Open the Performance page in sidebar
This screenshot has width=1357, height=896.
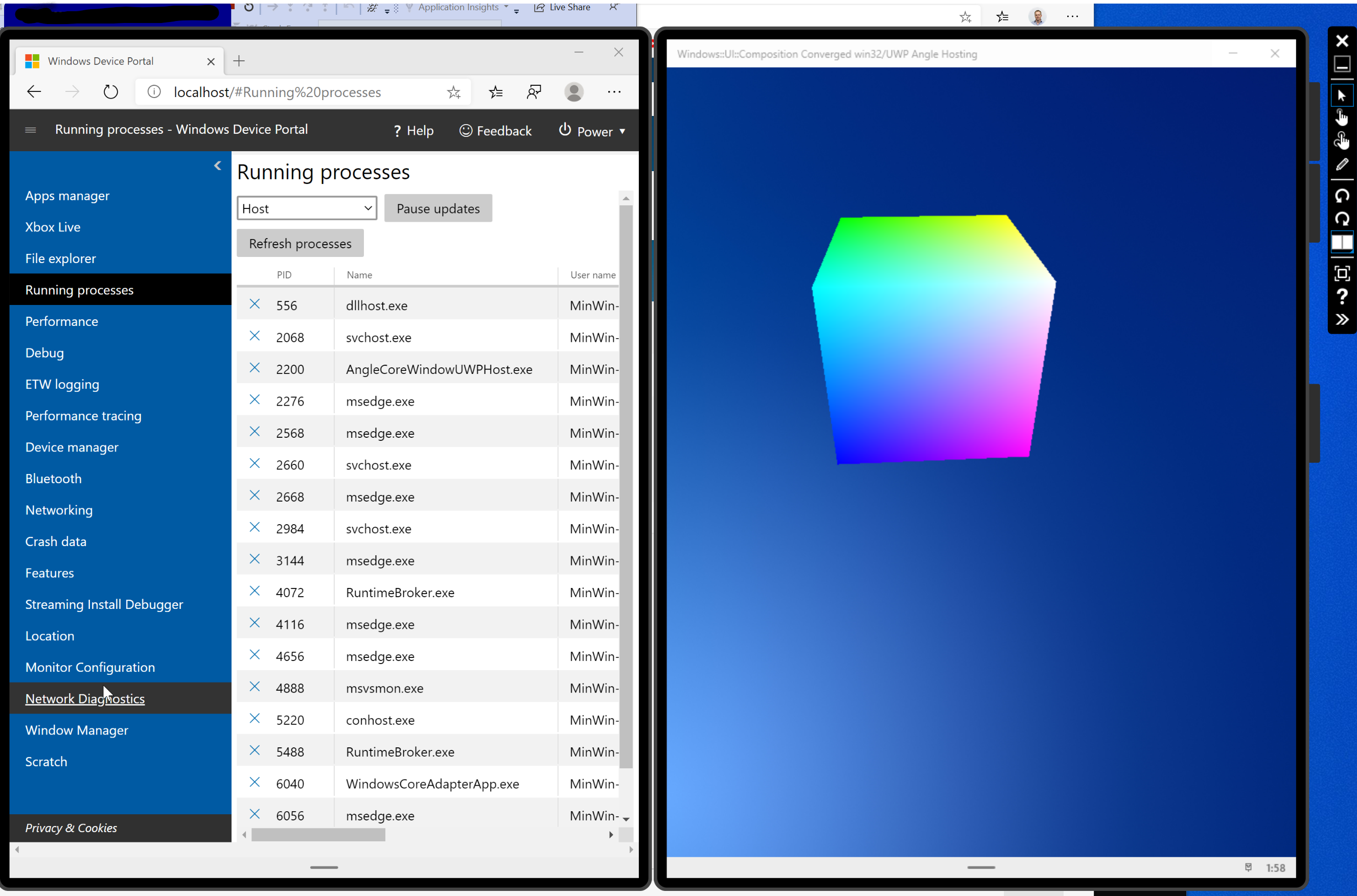(62, 322)
